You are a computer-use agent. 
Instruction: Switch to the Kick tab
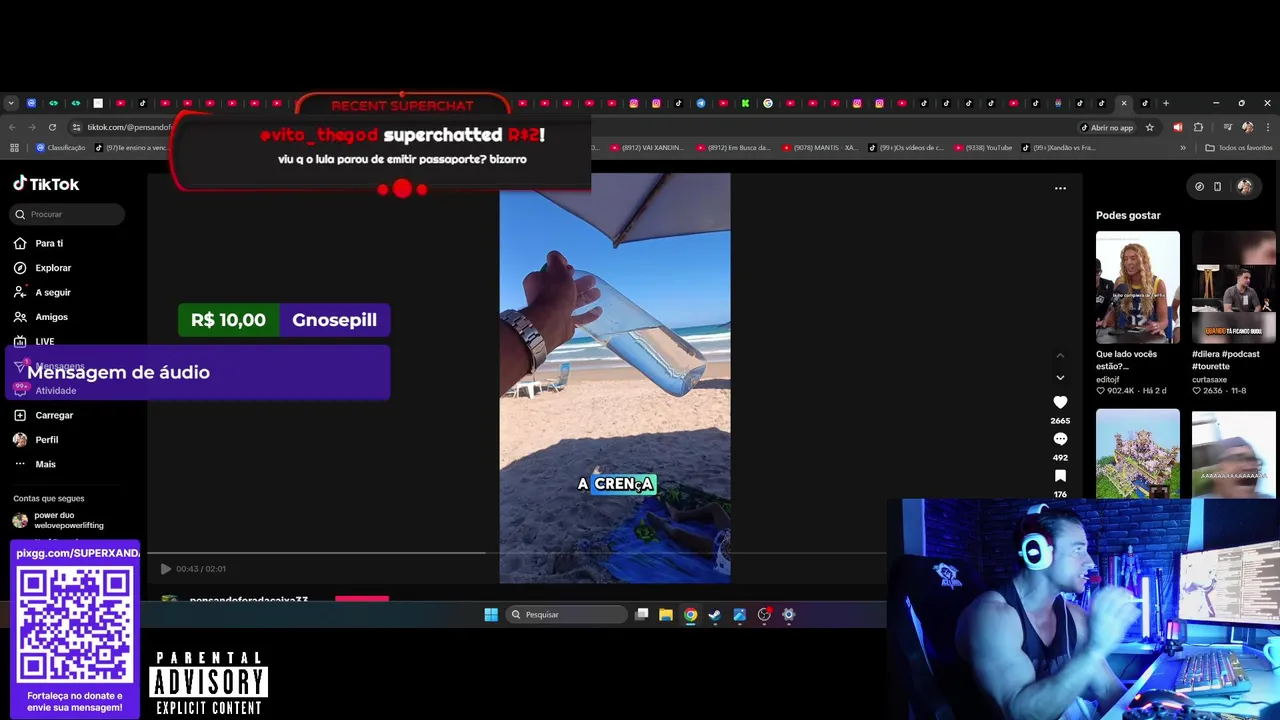745,103
